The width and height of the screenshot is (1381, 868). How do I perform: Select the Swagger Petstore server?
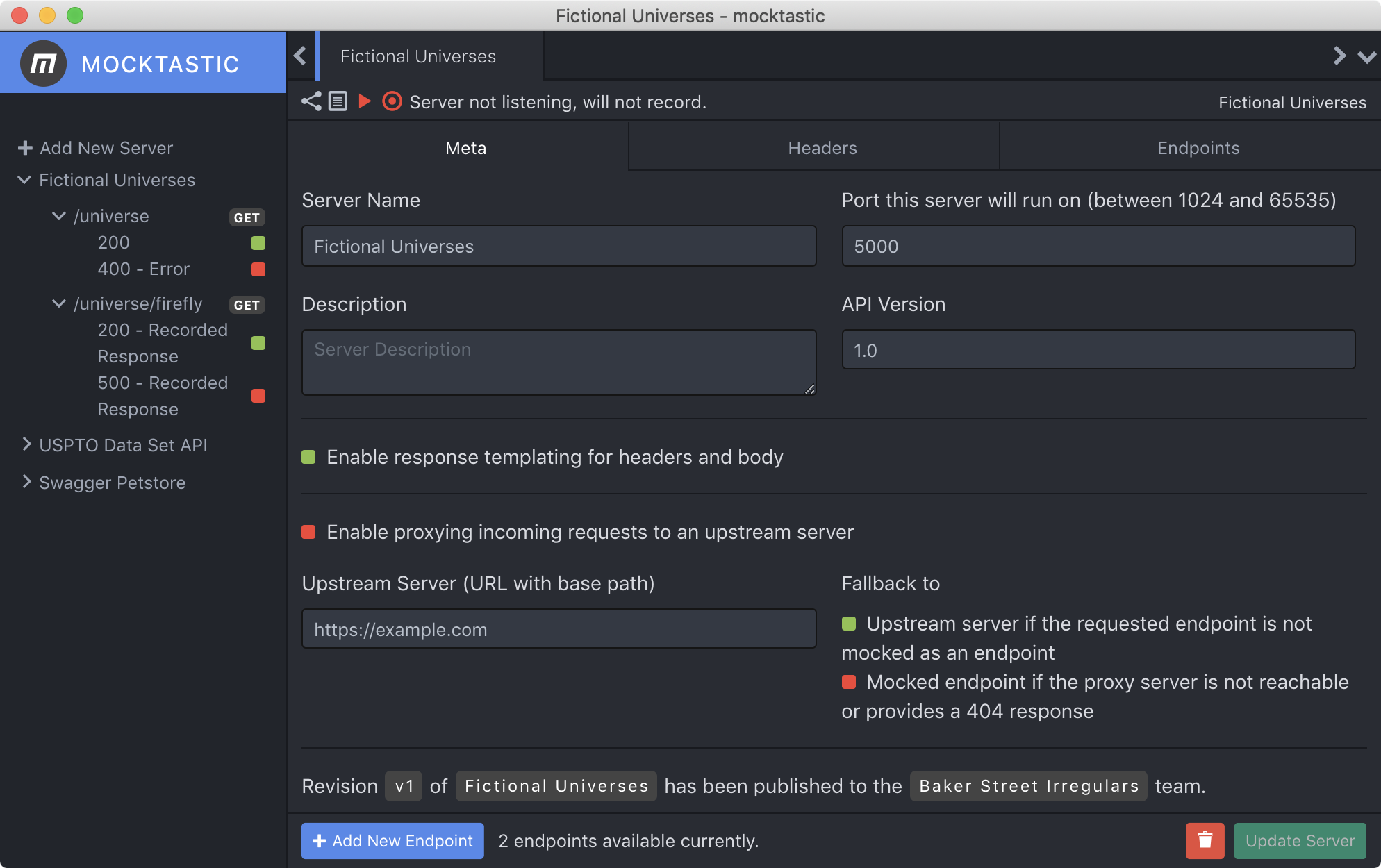tap(112, 483)
